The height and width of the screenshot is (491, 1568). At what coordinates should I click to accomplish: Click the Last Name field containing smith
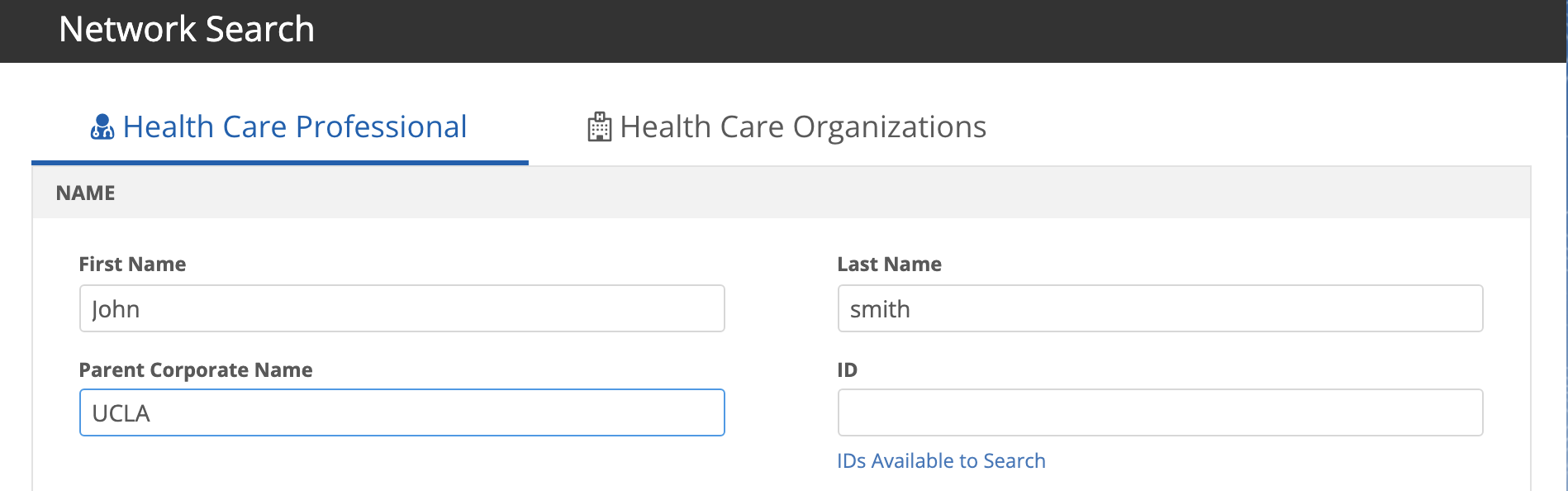(1160, 309)
